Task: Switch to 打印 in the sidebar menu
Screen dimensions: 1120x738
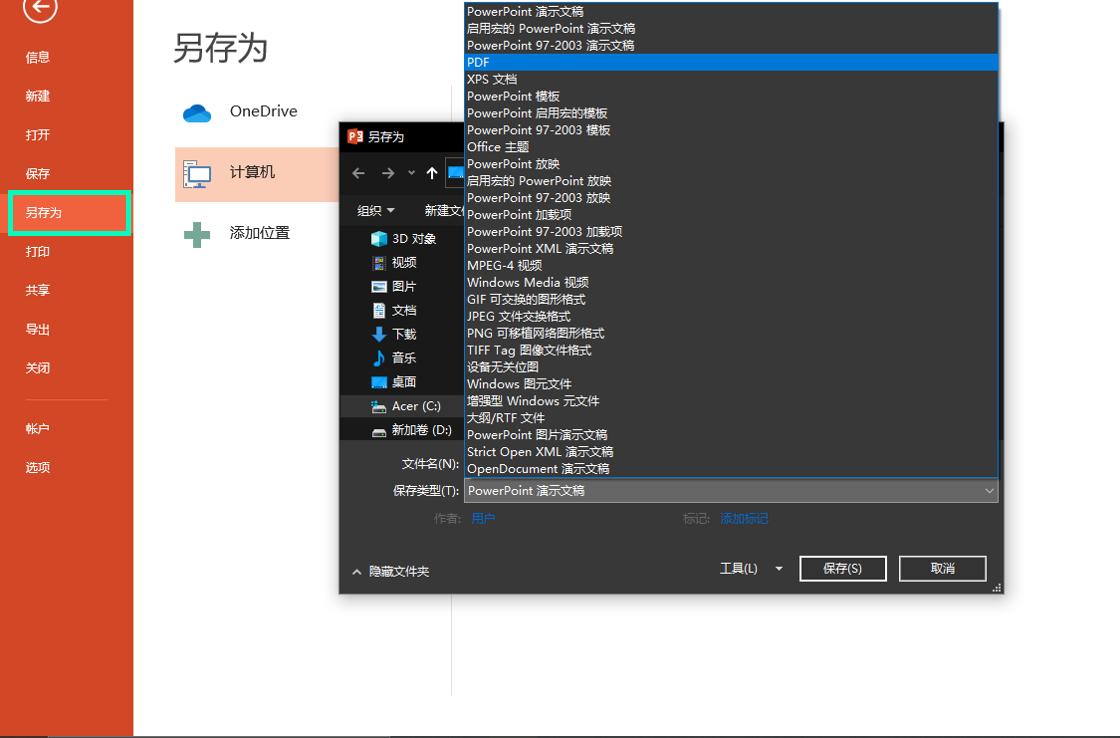Action: tap(38, 251)
